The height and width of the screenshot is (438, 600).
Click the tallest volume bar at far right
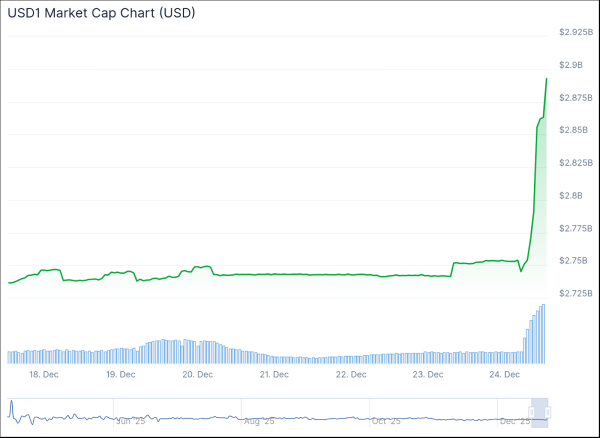pos(543,334)
